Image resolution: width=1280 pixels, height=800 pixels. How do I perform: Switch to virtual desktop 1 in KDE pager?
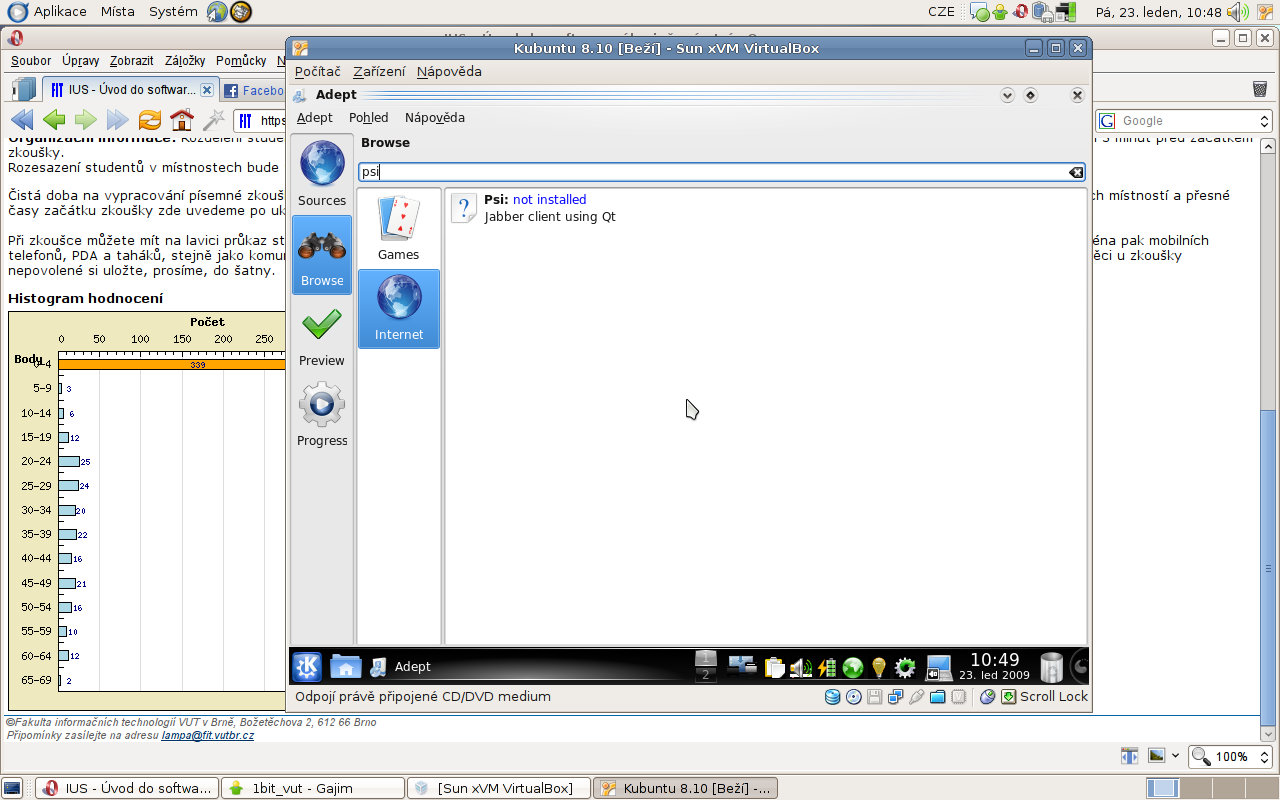pos(706,658)
